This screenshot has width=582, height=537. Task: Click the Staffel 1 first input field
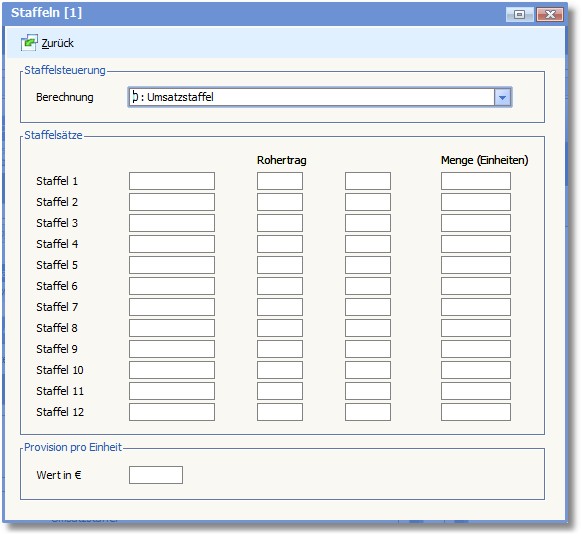click(x=172, y=181)
